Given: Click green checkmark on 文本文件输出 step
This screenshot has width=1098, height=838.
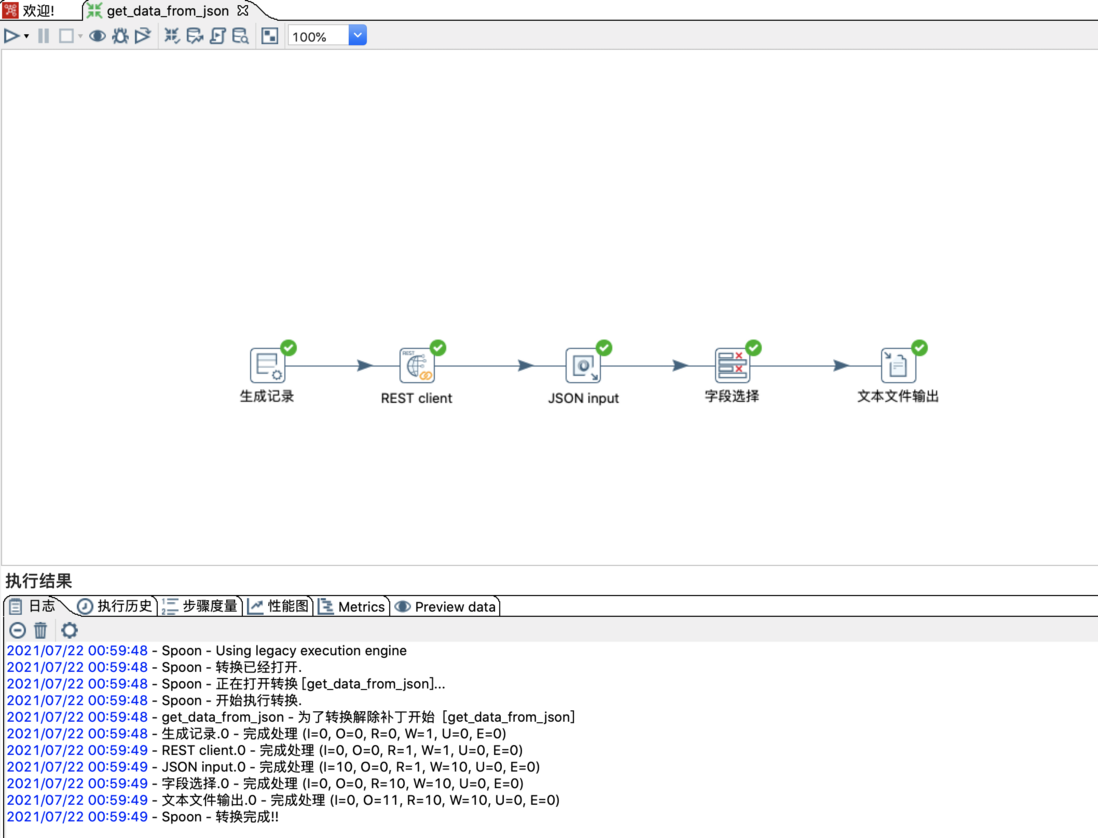Looking at the screenshot, I should click(x=919, y=347).
